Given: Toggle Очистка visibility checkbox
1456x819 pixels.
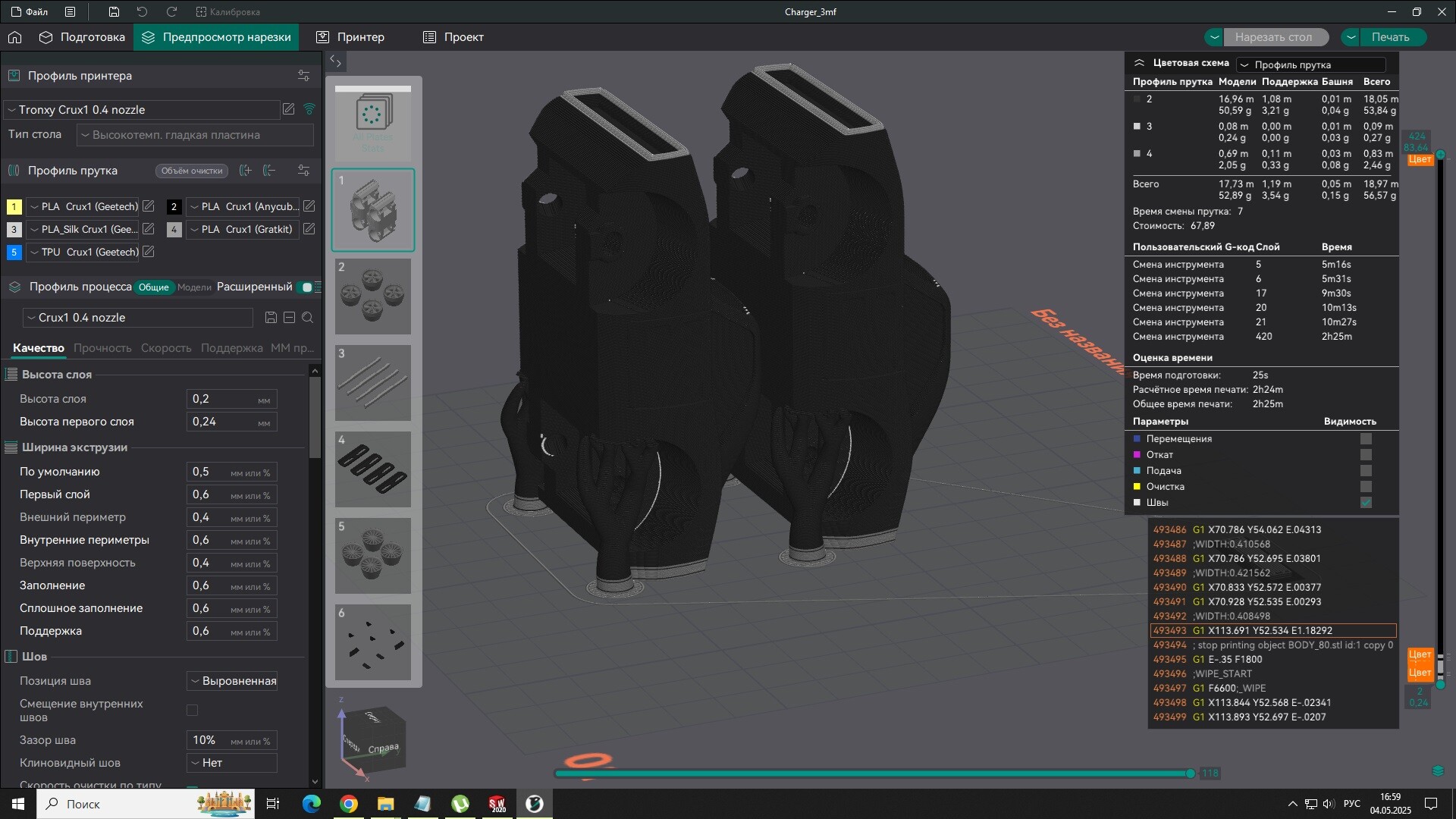Looking at the screenshot, I should 1366,487.
